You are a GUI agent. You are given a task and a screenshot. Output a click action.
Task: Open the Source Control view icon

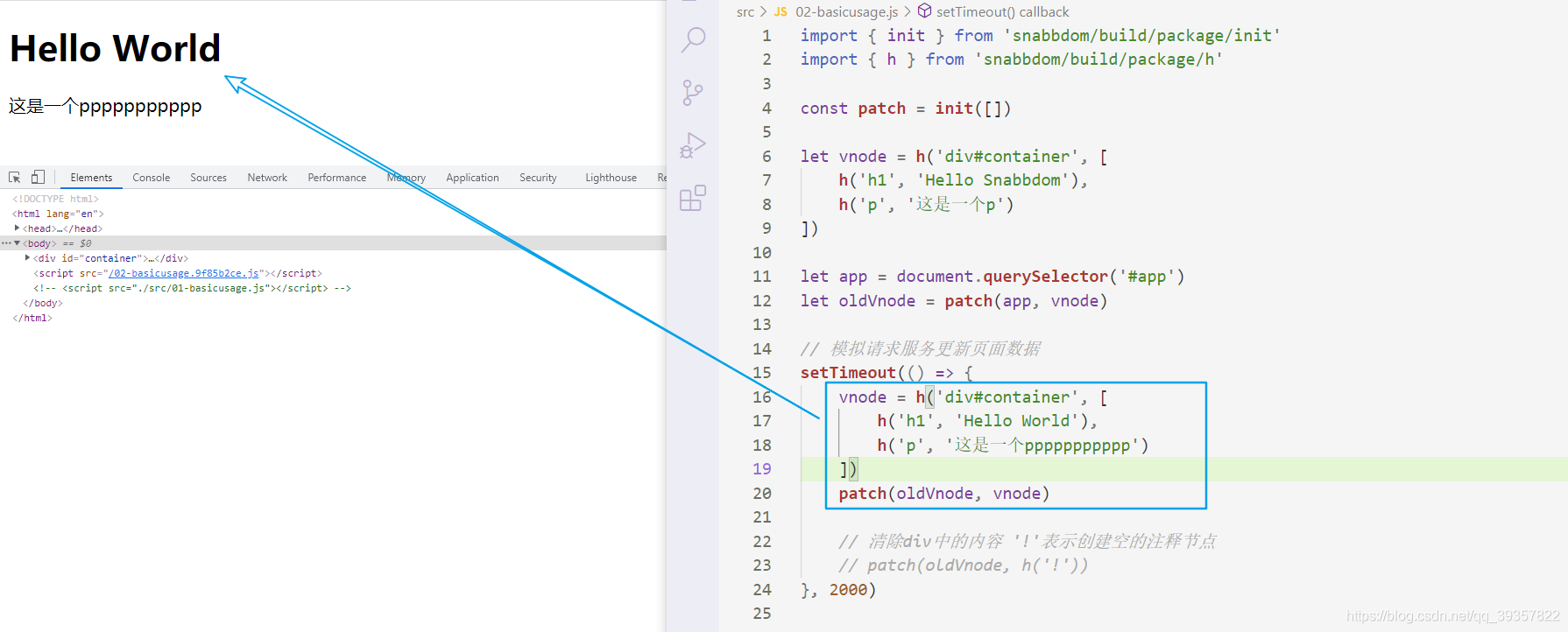(x=693, y=93)
